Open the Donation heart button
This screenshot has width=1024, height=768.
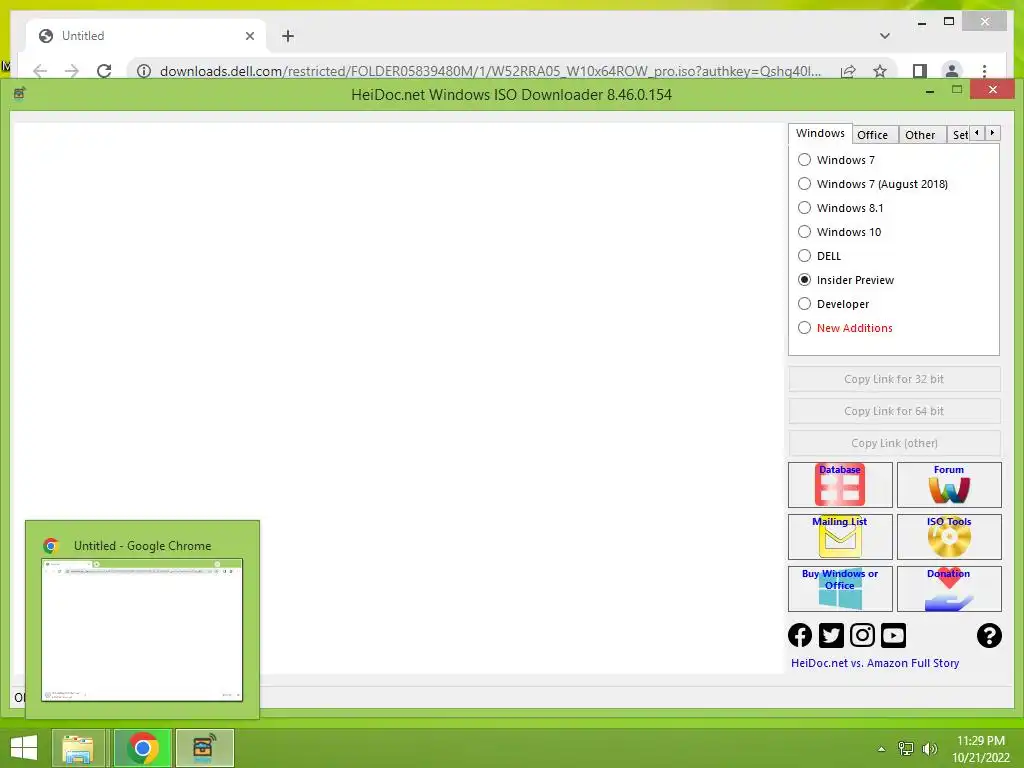[949, 588]
